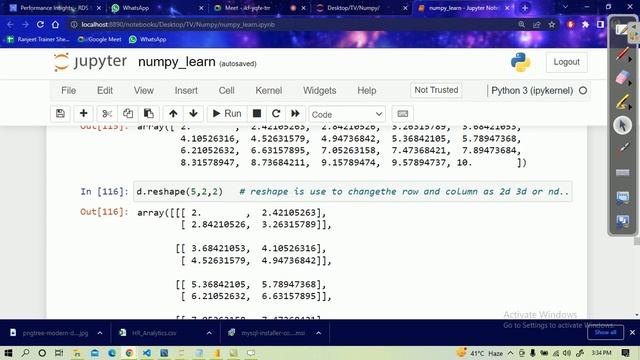Focus the browser address bar URL
The image size is (640, 360).
click(178, 24)
